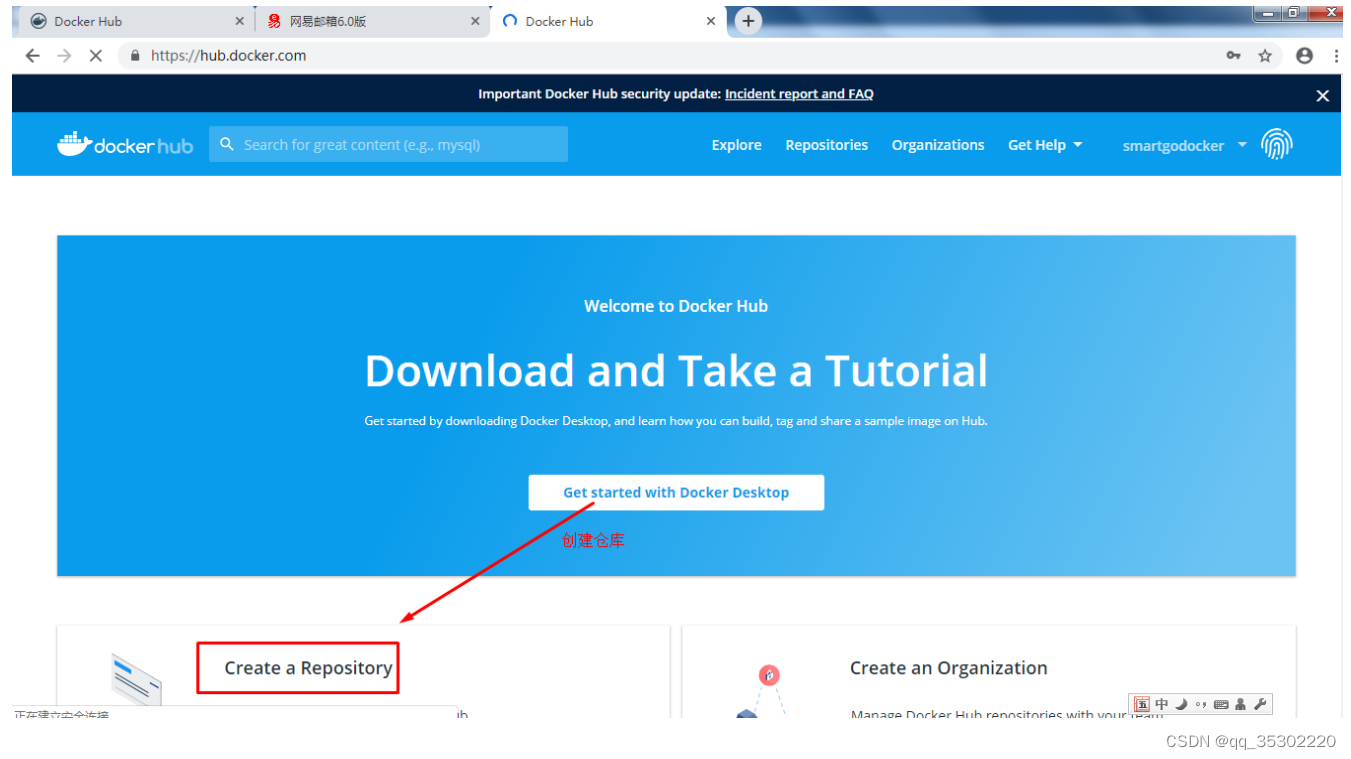Toggle Chinese/English mode 中 icon
The width and height of the screenshot is (1351, 759).
point(1161,704)
